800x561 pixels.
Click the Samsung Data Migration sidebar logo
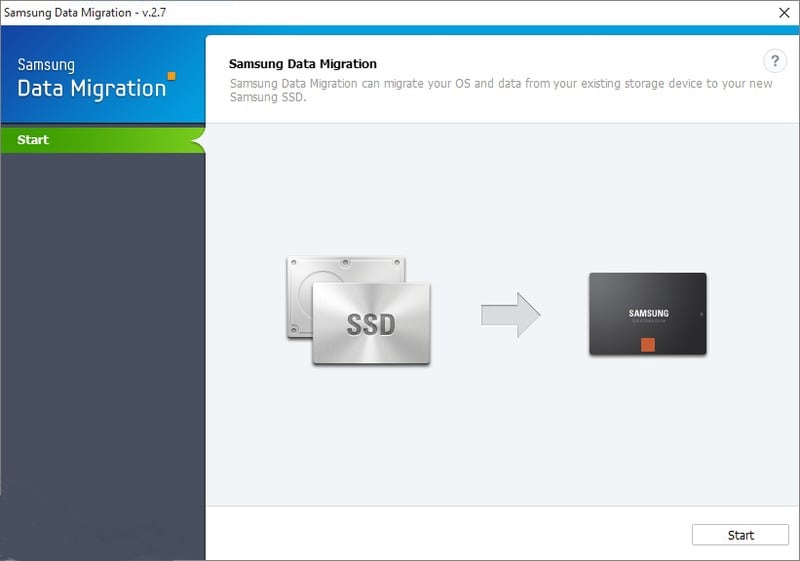pyautogui.click(x=96, y=78)
